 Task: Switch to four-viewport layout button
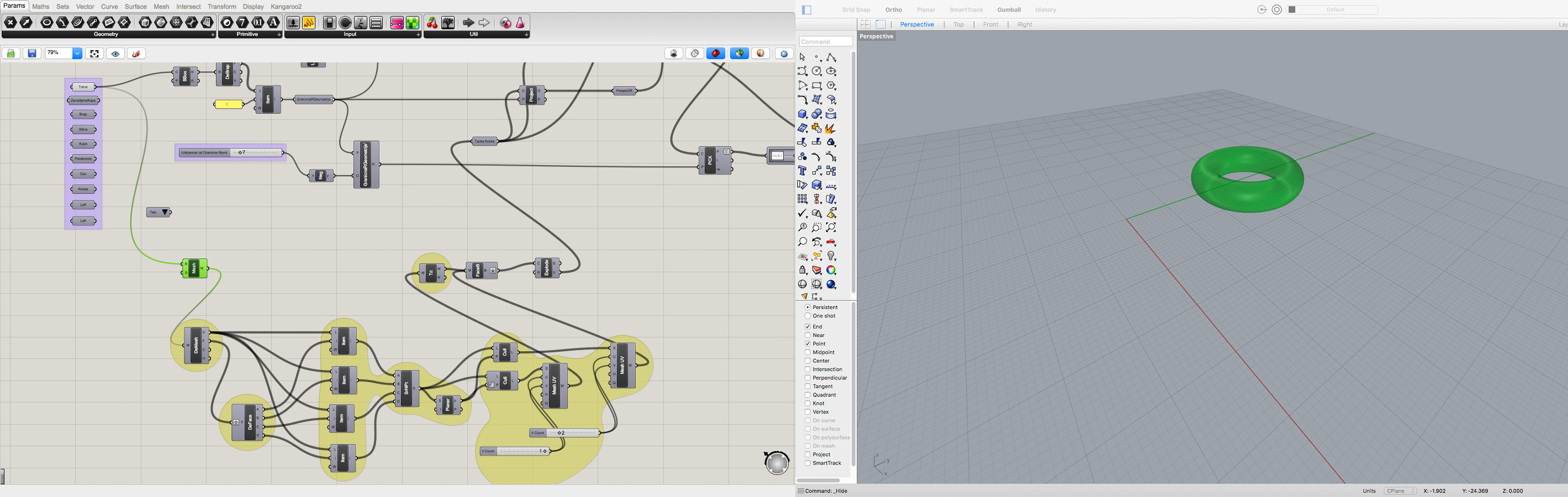[865, 24]
